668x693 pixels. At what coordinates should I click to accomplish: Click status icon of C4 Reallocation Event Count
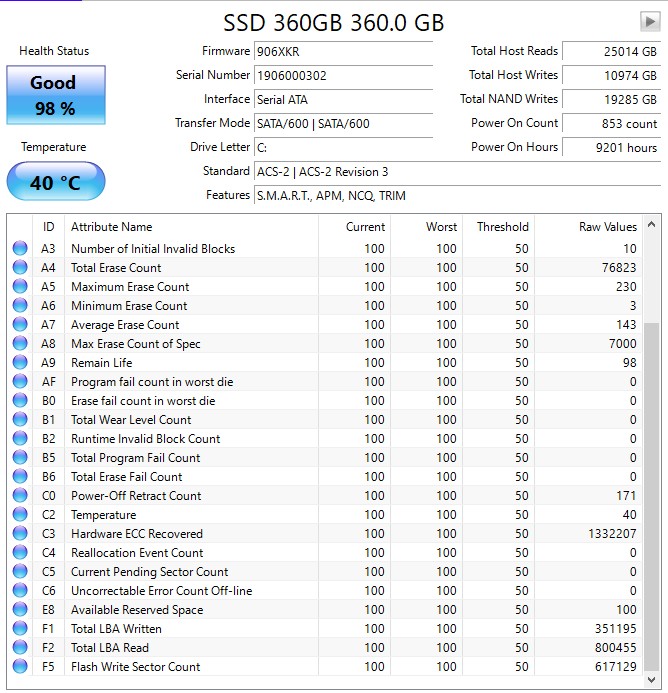pos(20,552)
